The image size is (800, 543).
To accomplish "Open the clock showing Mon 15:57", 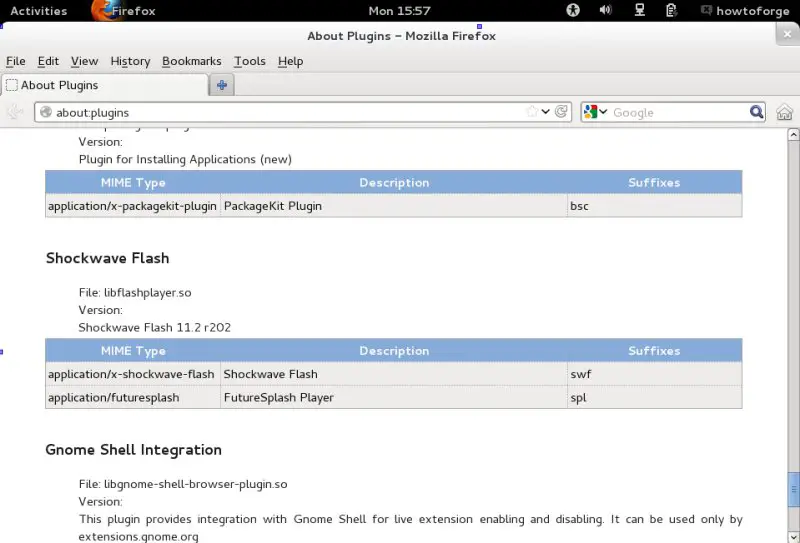I will [x=399, y=11].
